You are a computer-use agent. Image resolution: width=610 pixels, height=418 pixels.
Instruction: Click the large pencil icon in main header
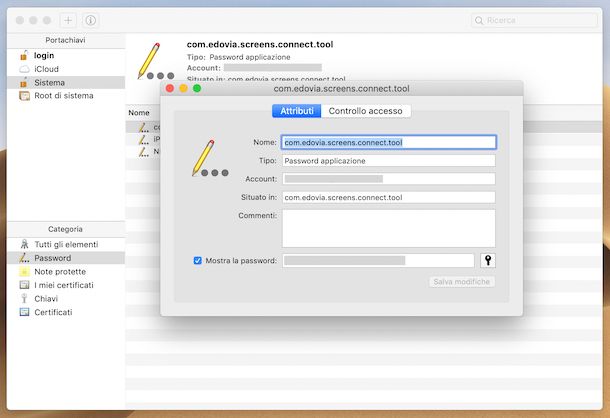pyautogui.click(x=156, y=61)
